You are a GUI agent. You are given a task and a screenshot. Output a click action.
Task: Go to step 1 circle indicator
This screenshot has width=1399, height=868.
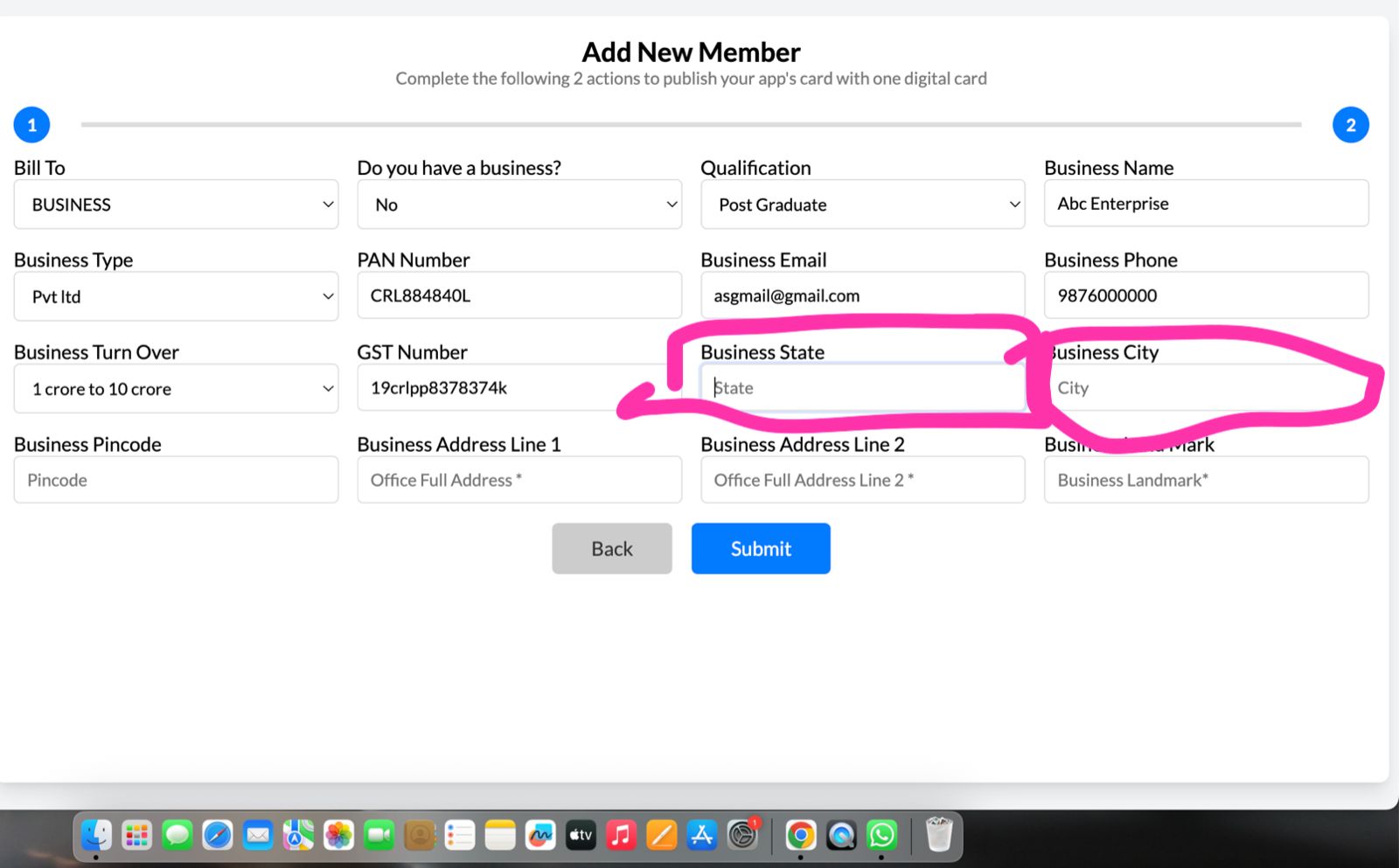[32, 125]
